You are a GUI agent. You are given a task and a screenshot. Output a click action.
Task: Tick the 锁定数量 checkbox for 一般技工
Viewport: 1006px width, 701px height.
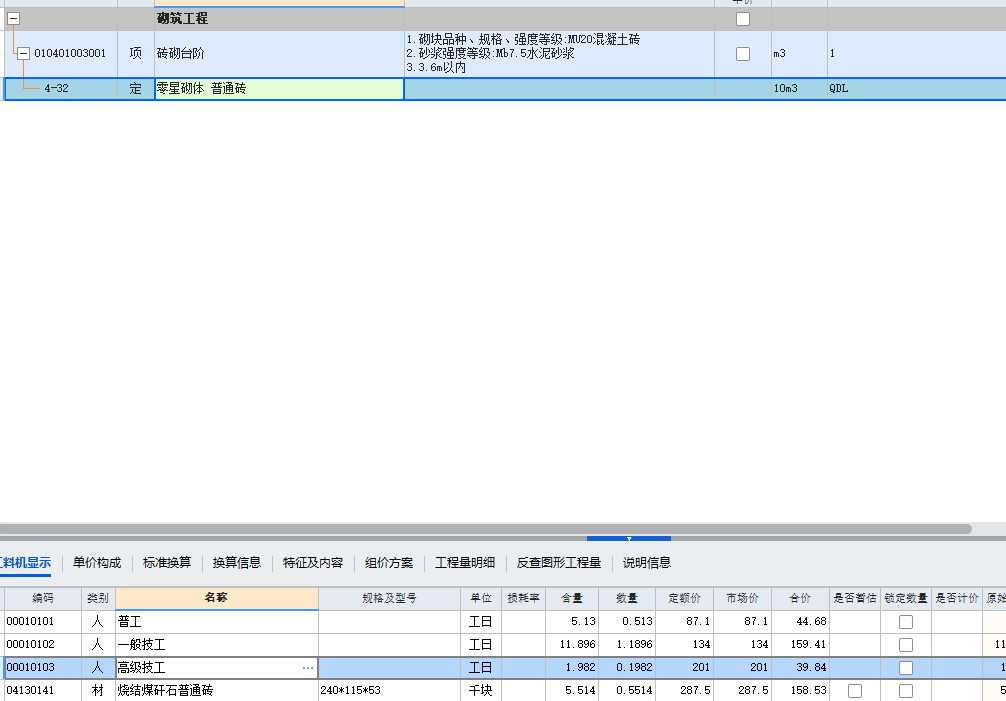click(x=905, y=645)
